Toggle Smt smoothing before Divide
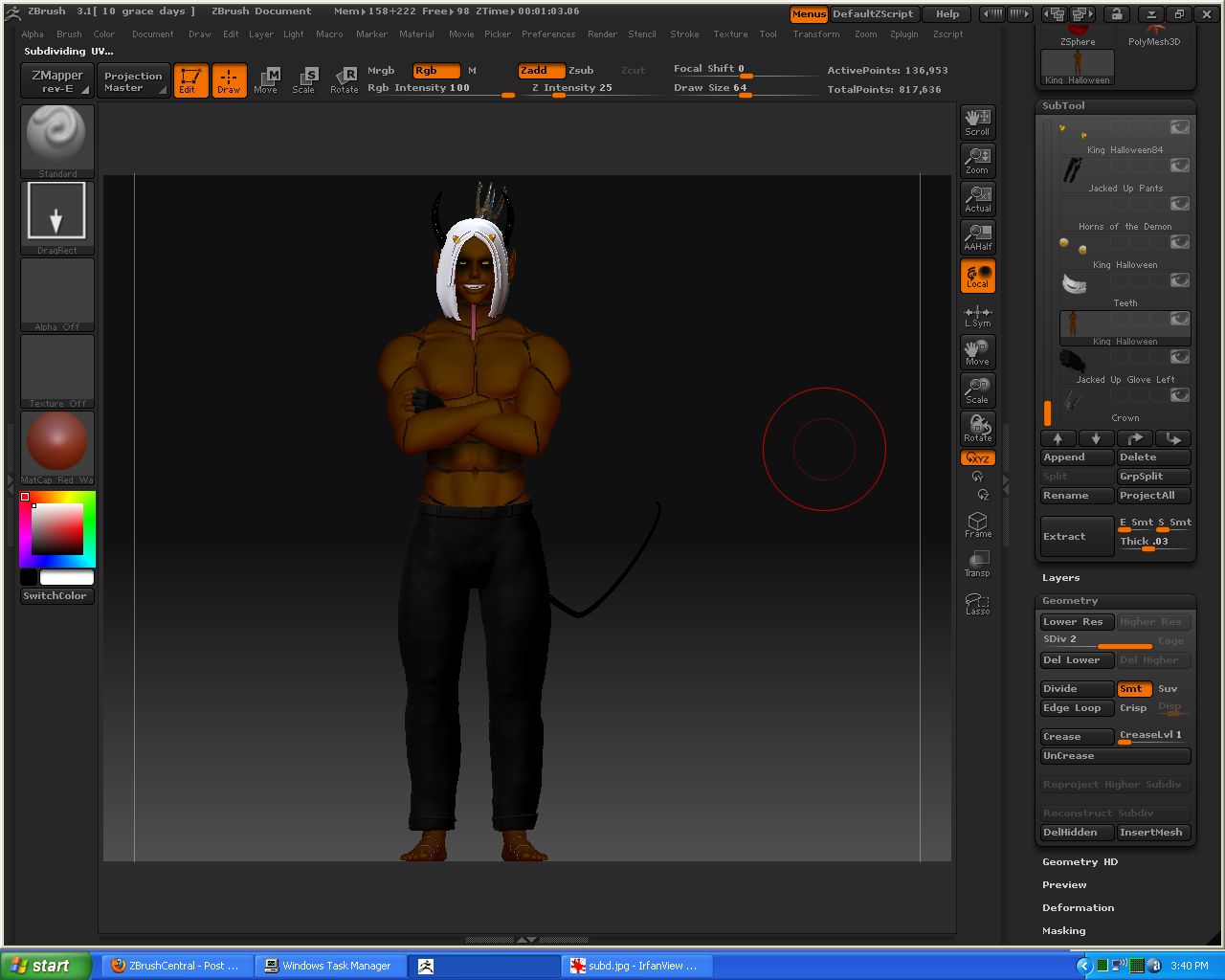 click(x=1134, y=688)
